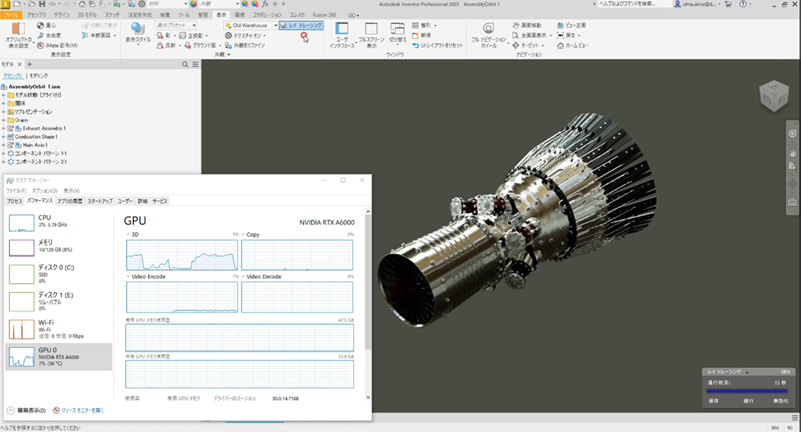The image size is (801, 432).
Task: Click Continue (続行) in ray tracing panel
Action: point(748,401)
